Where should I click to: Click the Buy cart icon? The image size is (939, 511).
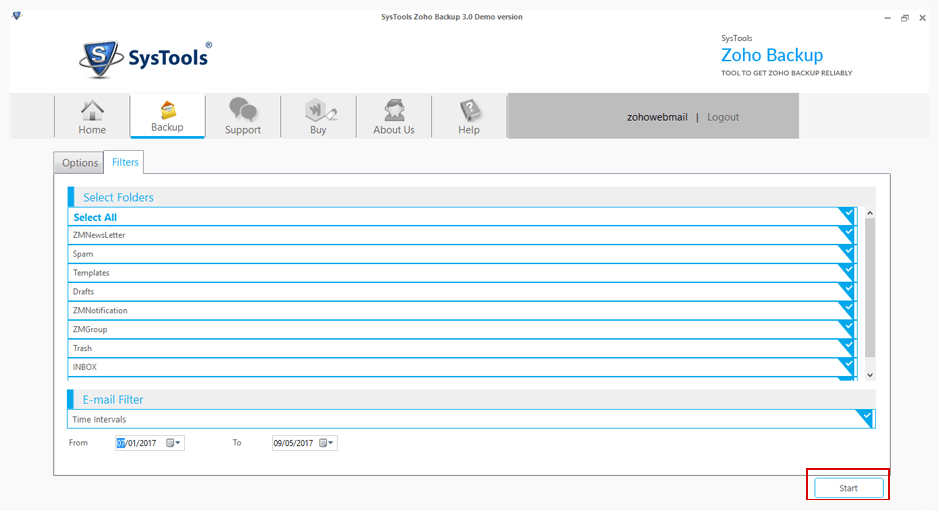320,110
